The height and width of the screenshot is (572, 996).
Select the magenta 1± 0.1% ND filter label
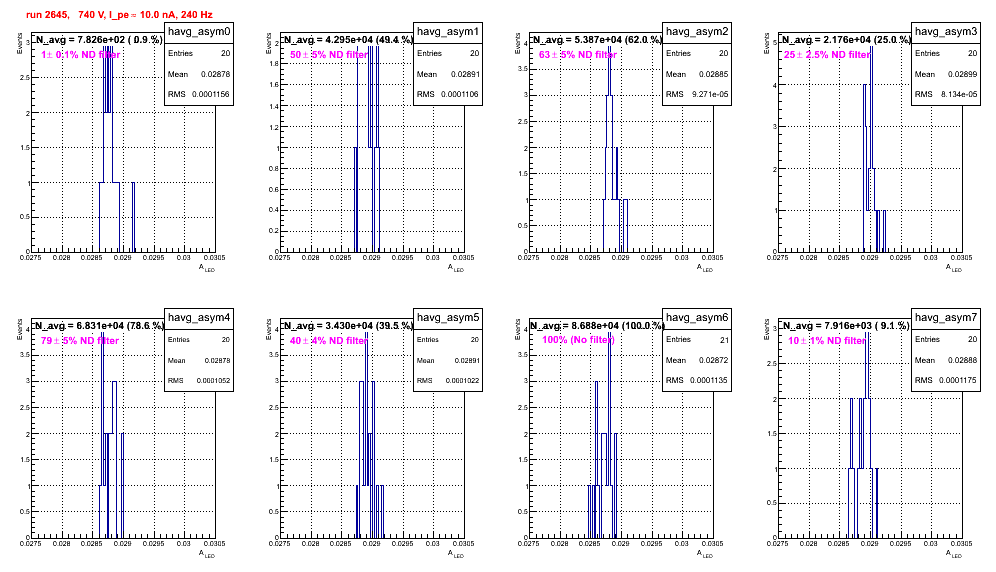coord(81,55)
